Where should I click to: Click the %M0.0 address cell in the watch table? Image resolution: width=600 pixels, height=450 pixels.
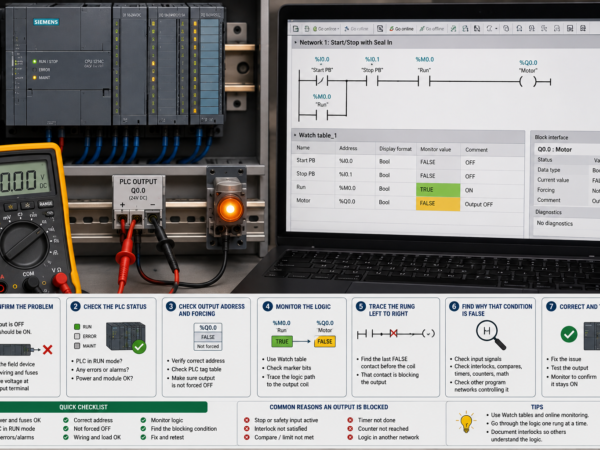tap(347, 188)
